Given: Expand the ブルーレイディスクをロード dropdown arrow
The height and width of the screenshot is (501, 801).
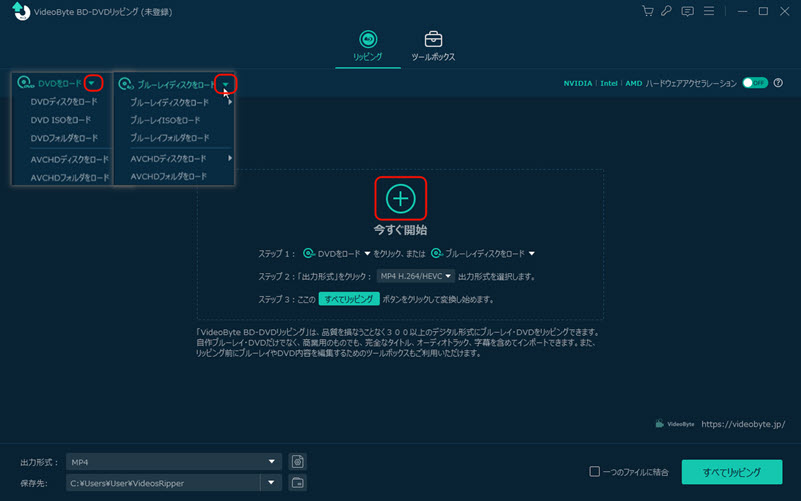Looking at the screenshot, I should pyautogui.click(x=225, y=84).
